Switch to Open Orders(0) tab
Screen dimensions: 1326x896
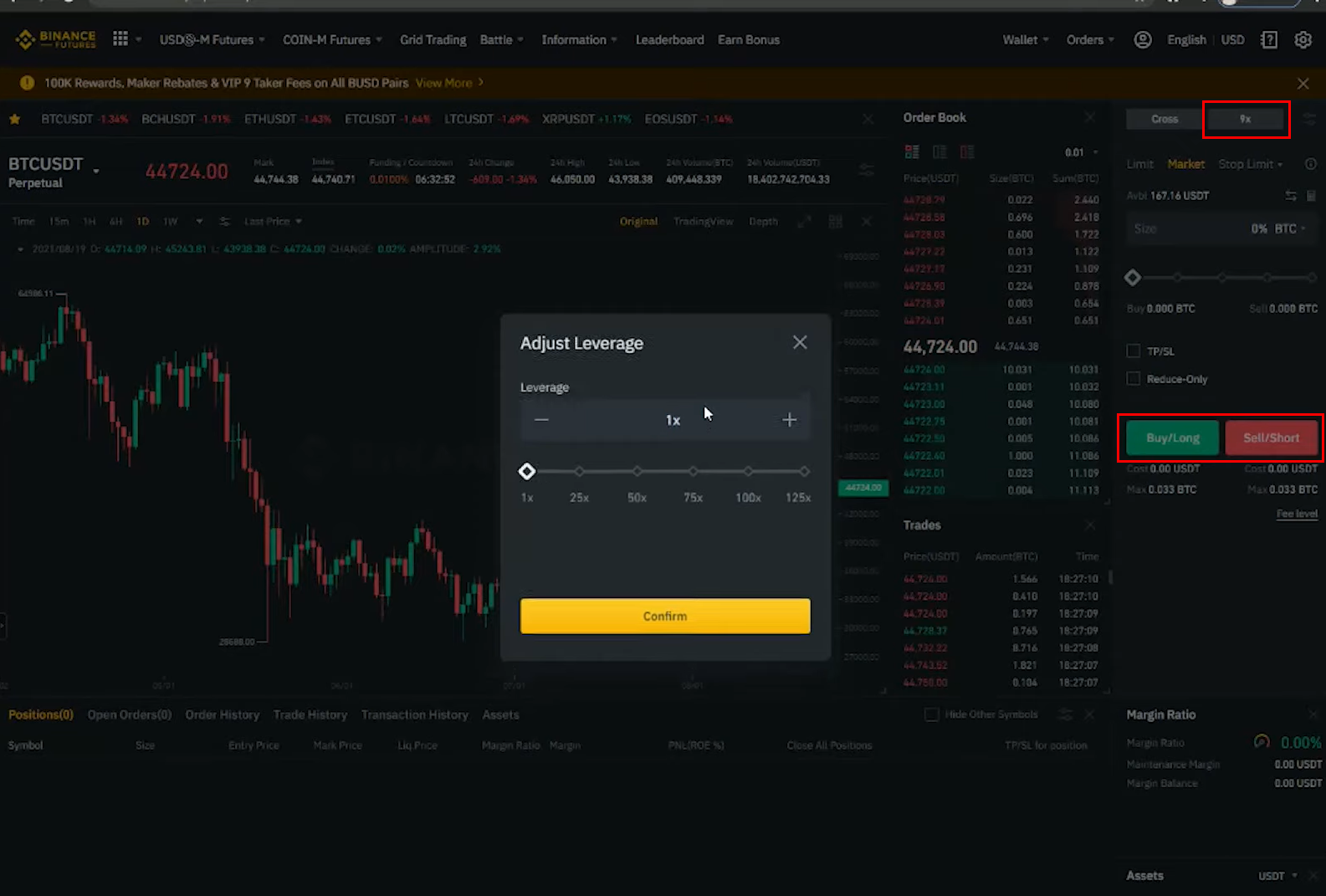pyautogui.click(x=130, y=714)
